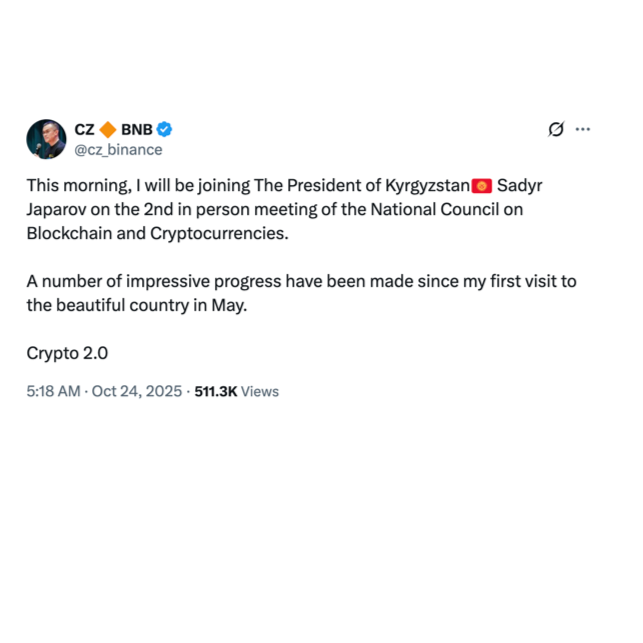The width and height of the screenshot is (643, 643).
Task: Click the 511.3K view count
Action: click(x=215, y=391)
